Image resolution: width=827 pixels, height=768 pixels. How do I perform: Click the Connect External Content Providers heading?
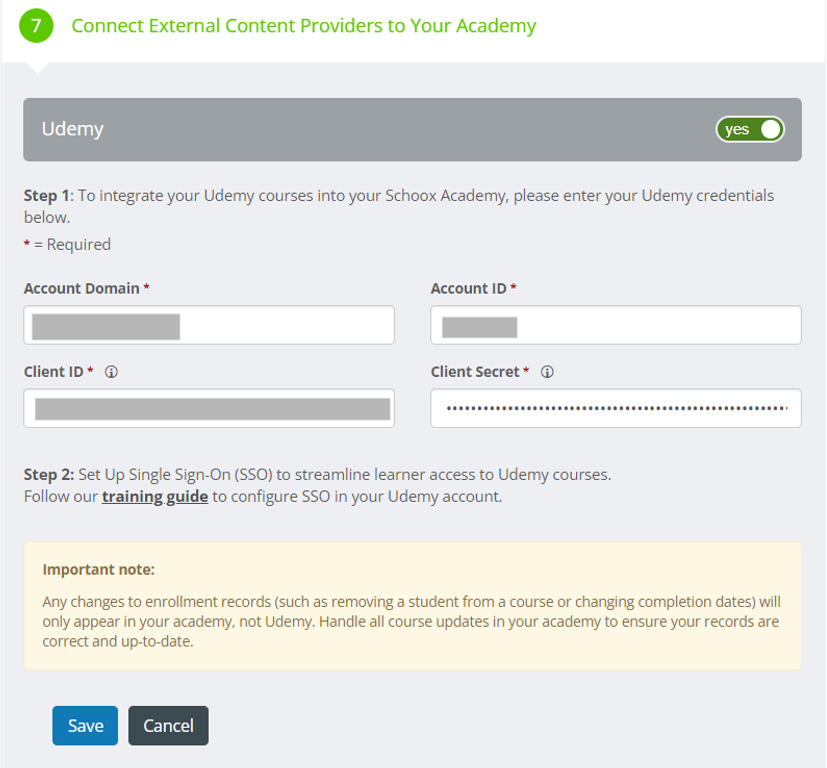[x=304, y=25]
